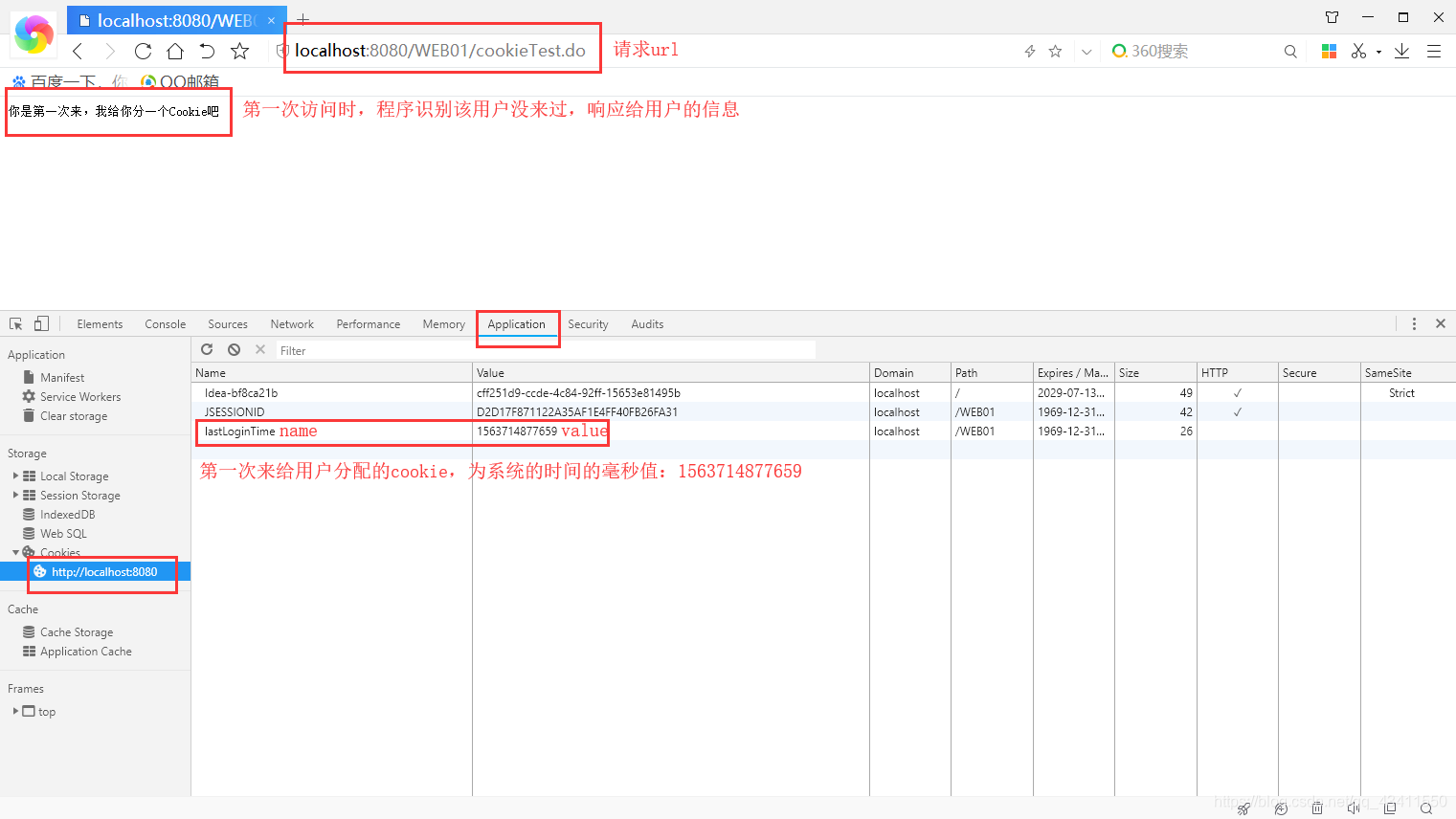Clear all cookies with the block icon
Screen dimensions: 1456x819
pos(234,350)
